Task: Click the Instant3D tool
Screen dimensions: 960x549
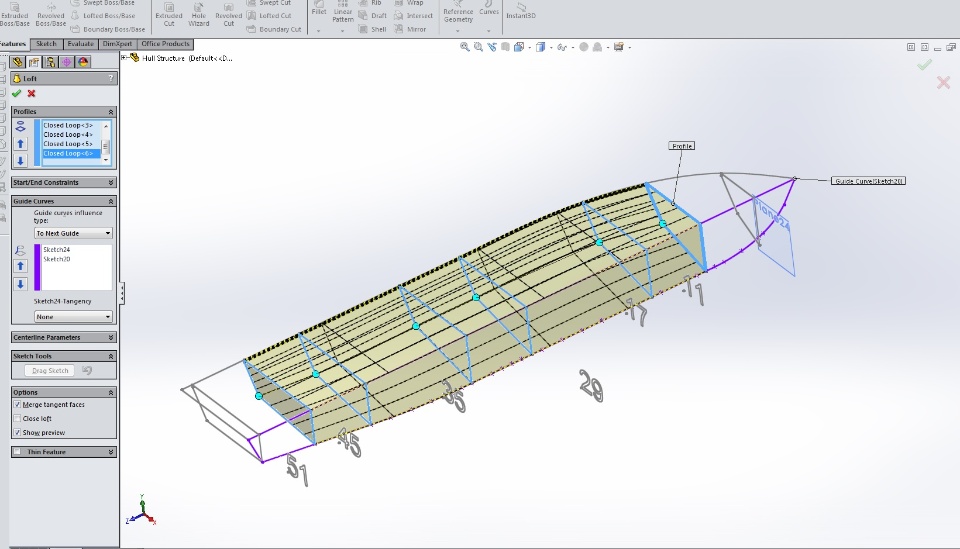Action: point(520,11)
